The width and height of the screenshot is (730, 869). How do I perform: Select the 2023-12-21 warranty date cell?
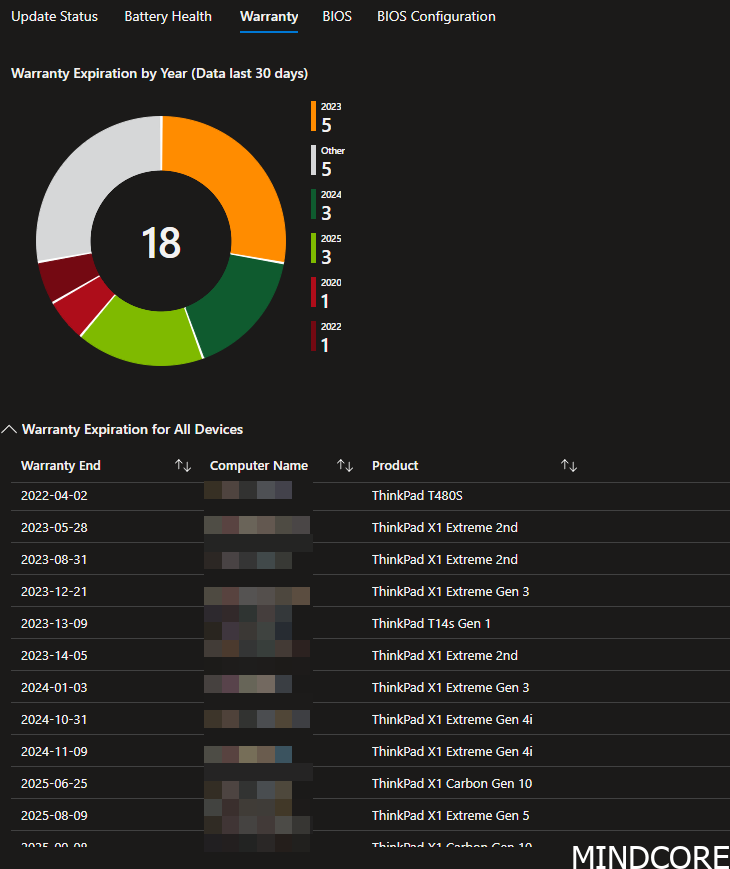(54, 592)
